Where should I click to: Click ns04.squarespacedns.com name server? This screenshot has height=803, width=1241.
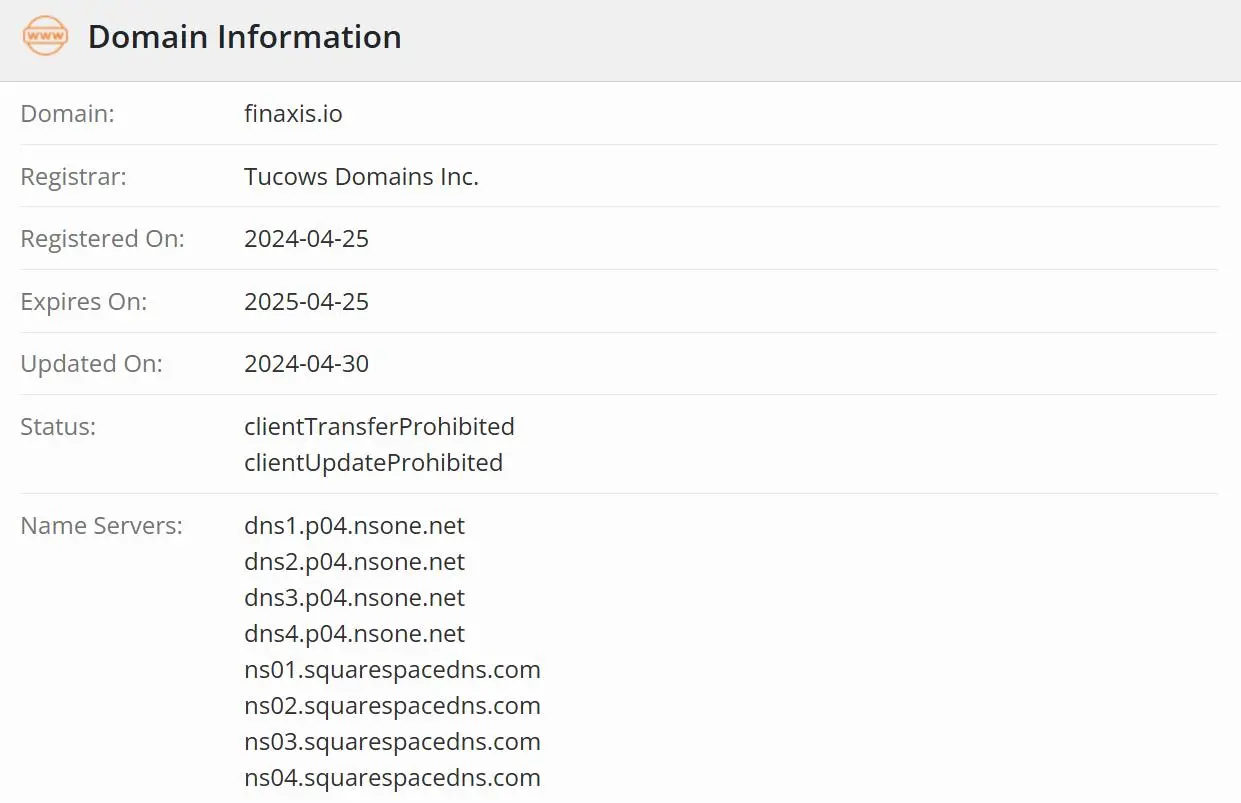coord(392,777)
